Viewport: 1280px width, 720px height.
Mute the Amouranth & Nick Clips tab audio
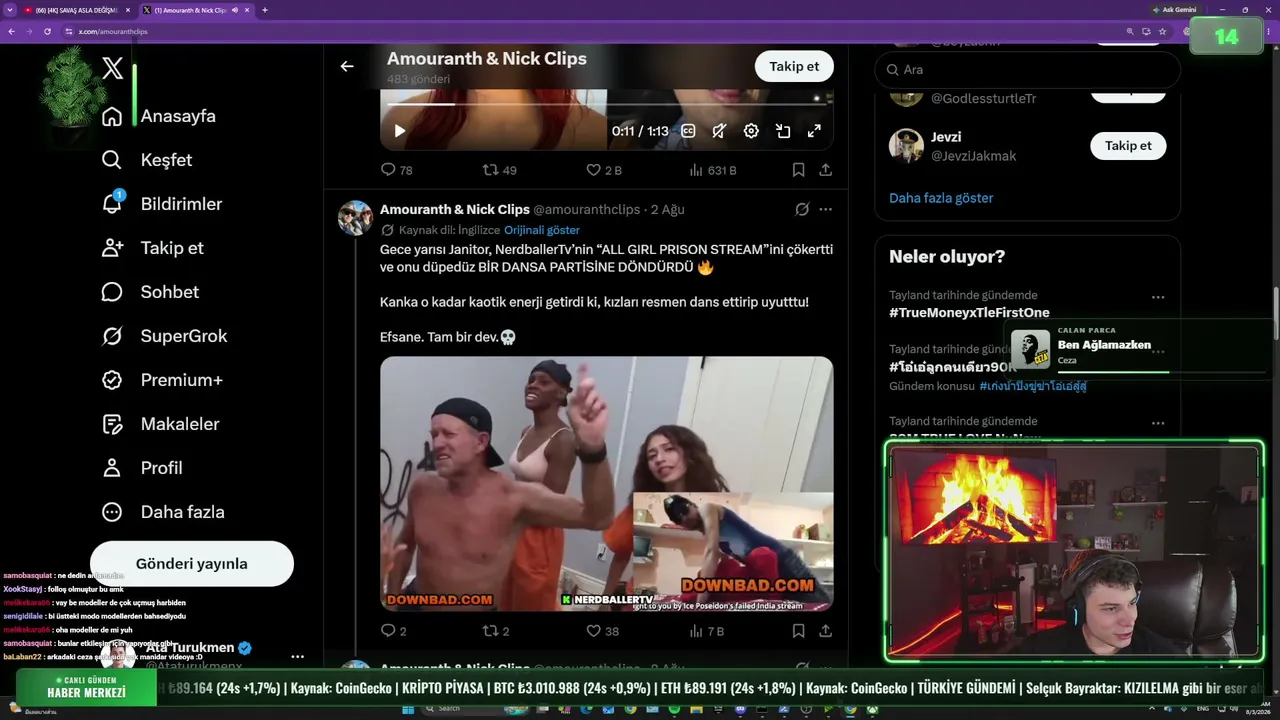(x=235, y=10)
